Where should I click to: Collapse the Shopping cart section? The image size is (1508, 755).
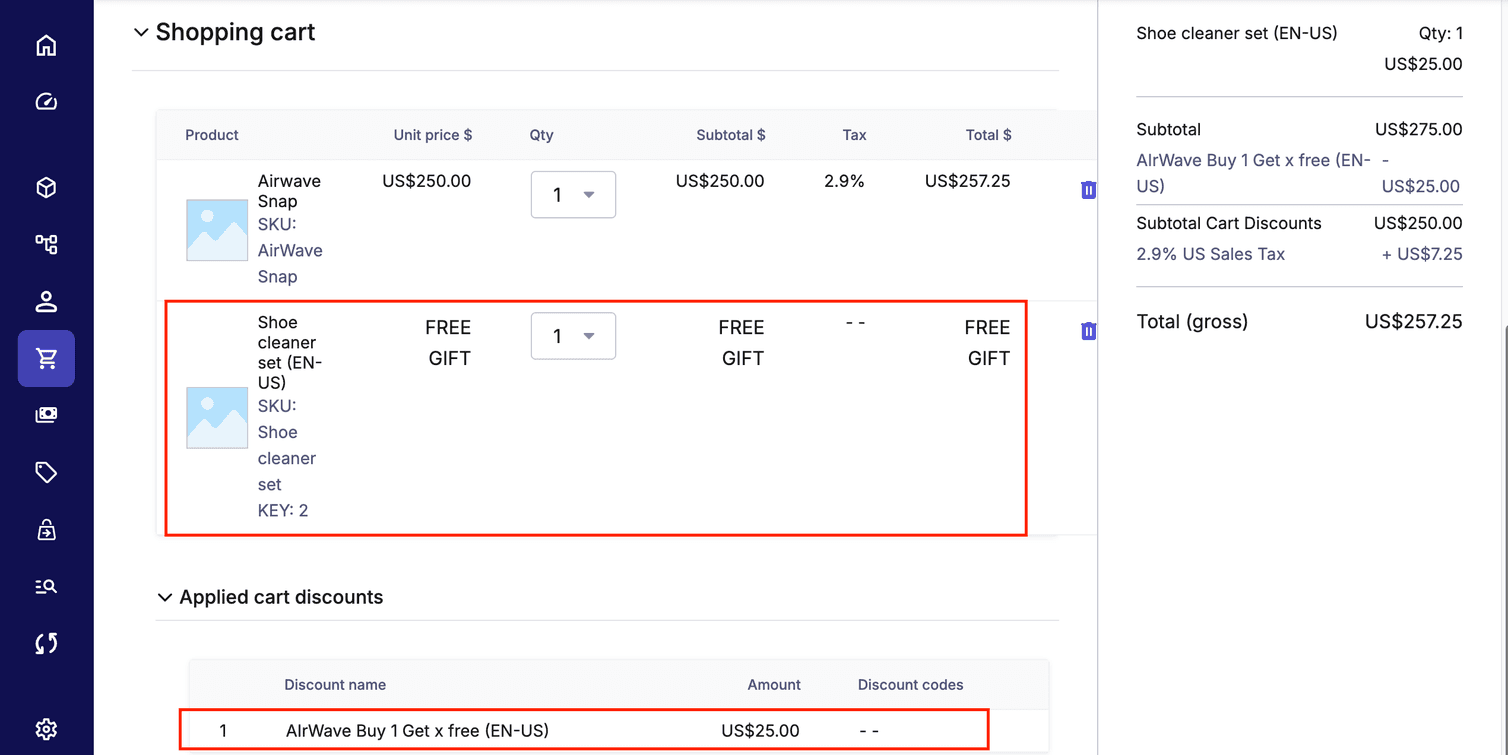[x=140, y=33]
